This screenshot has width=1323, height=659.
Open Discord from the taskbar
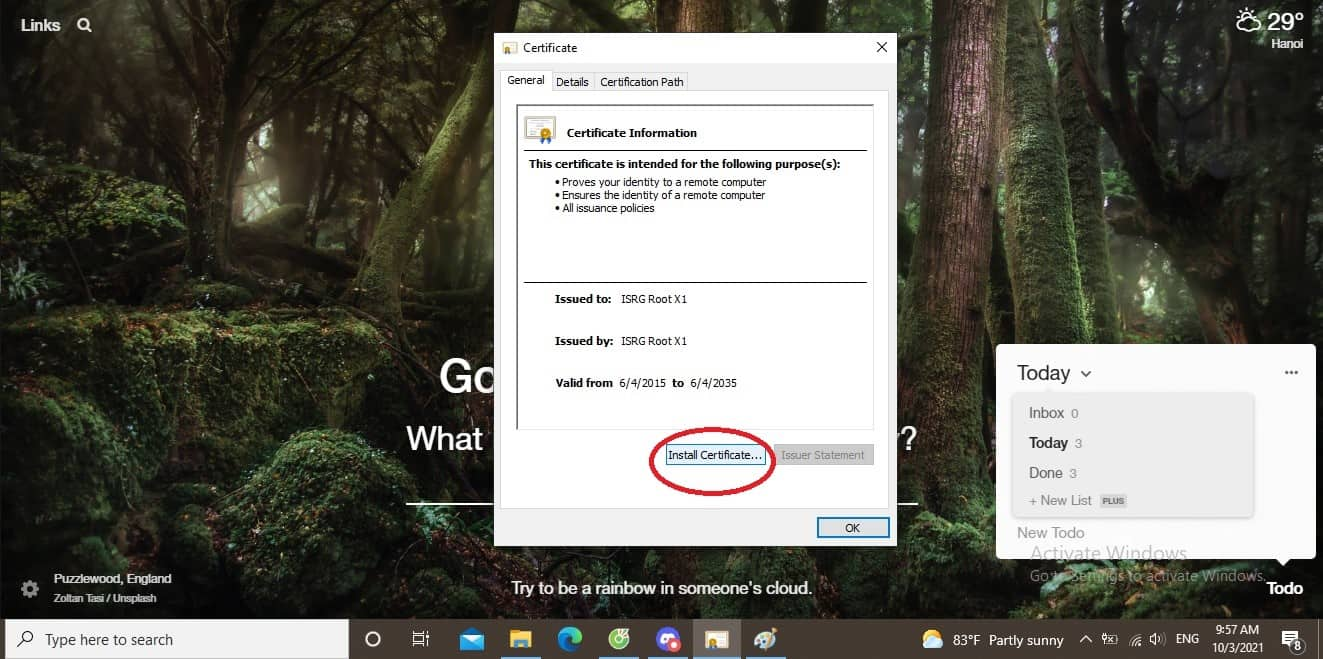tap(667, 639)
